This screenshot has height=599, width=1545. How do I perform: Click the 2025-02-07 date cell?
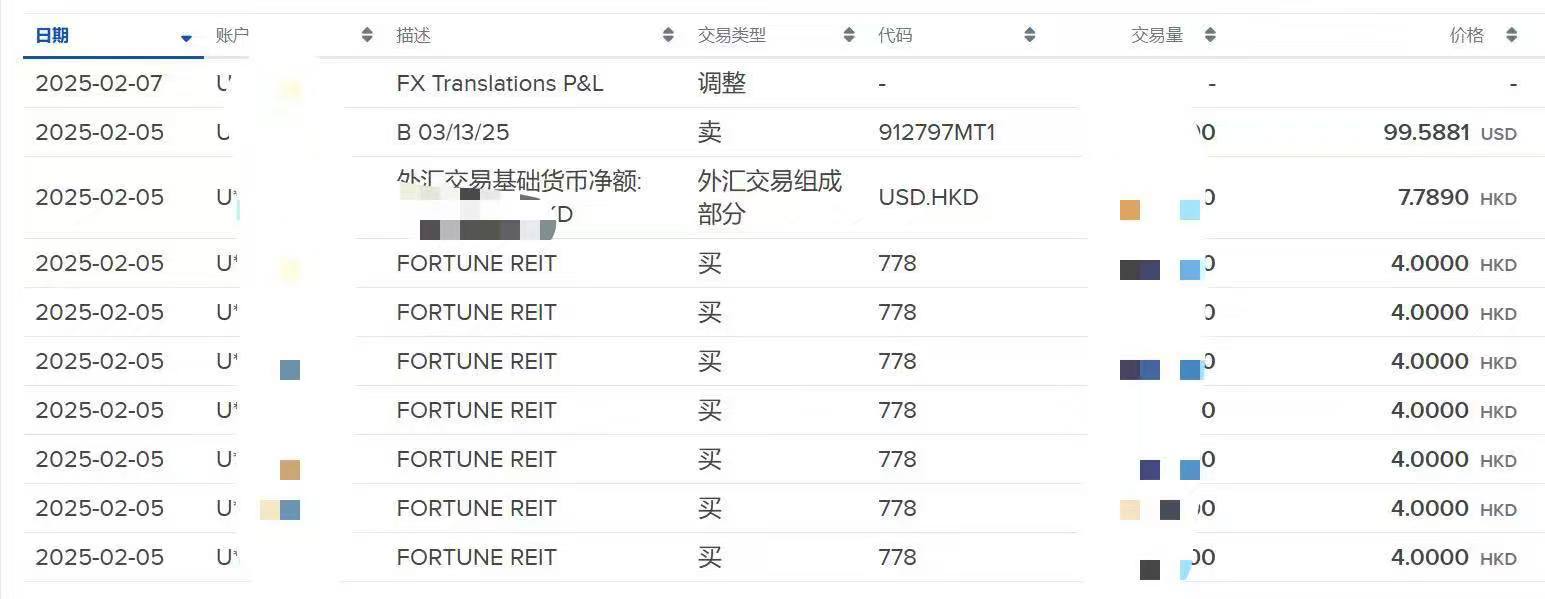pyautogui.click(x=98, y=84)
